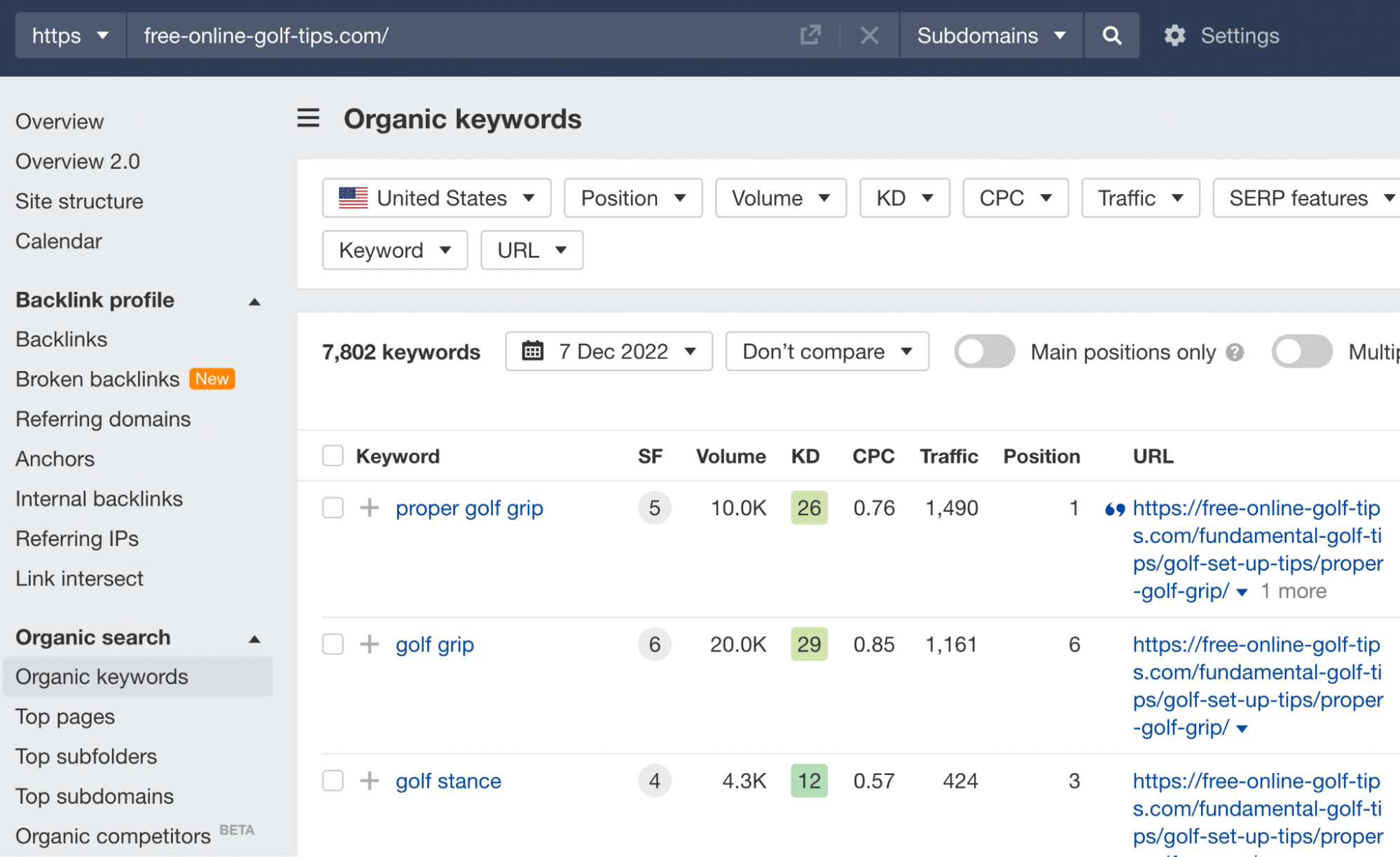
Task: Select Organic keywords from left sidebar
Action: 101,676
